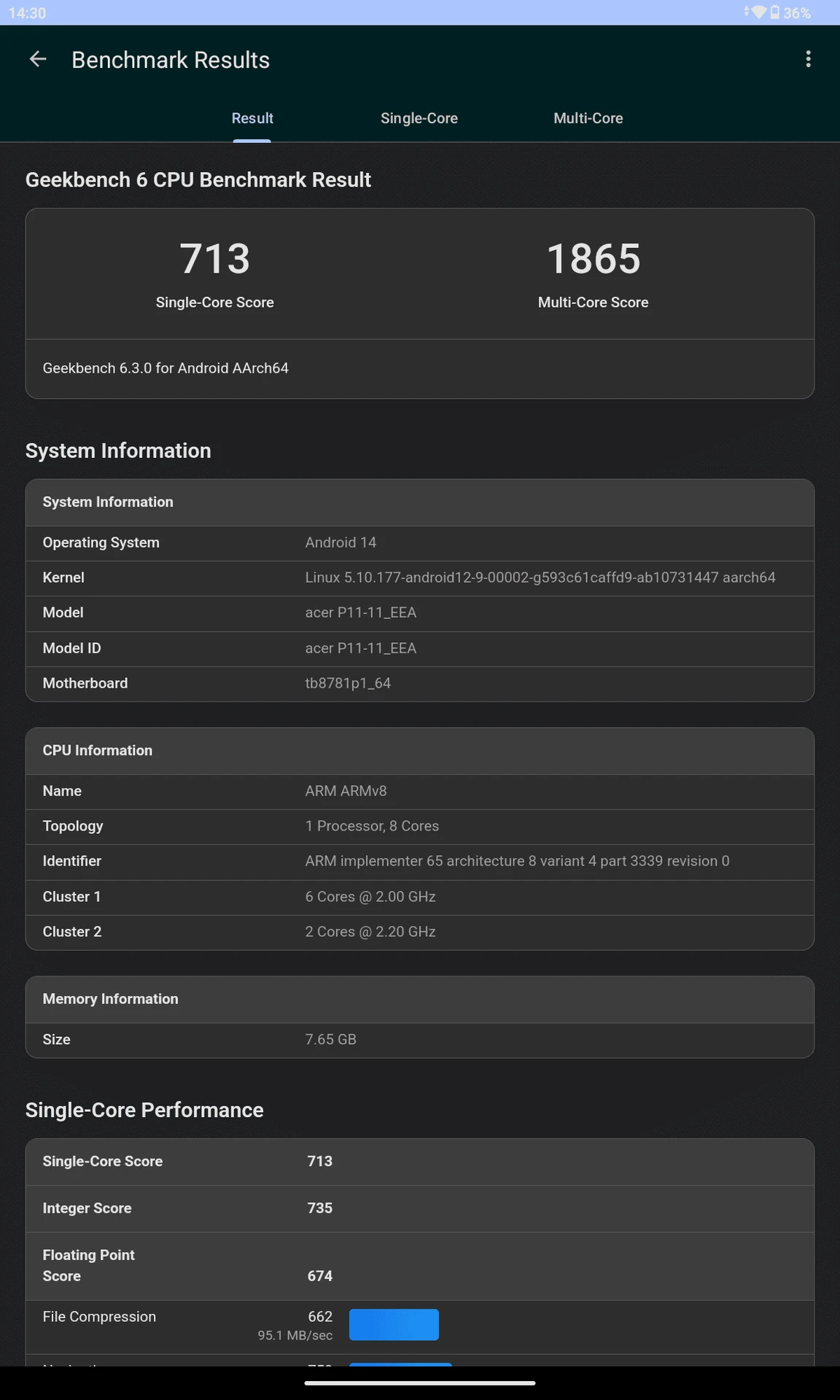840x1400 pixels.
Task: Tap the Android 14 operating system value
Action: (341, 542)
